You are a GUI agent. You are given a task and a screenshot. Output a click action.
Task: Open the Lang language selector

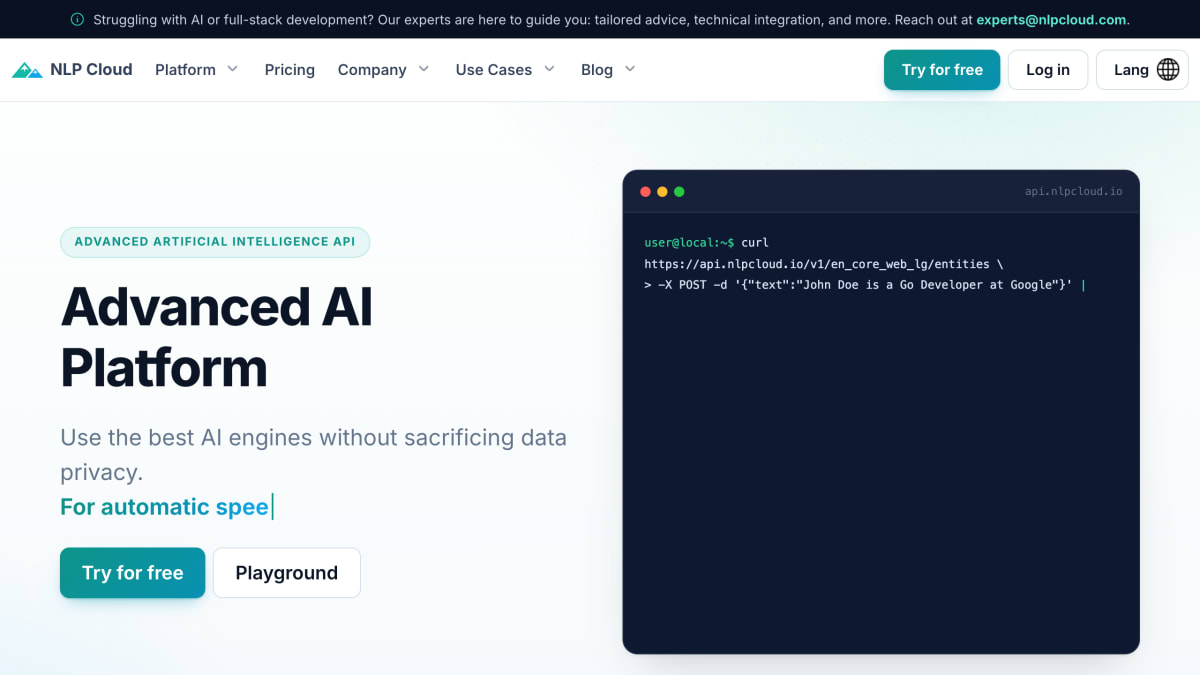click(1142, 70)
